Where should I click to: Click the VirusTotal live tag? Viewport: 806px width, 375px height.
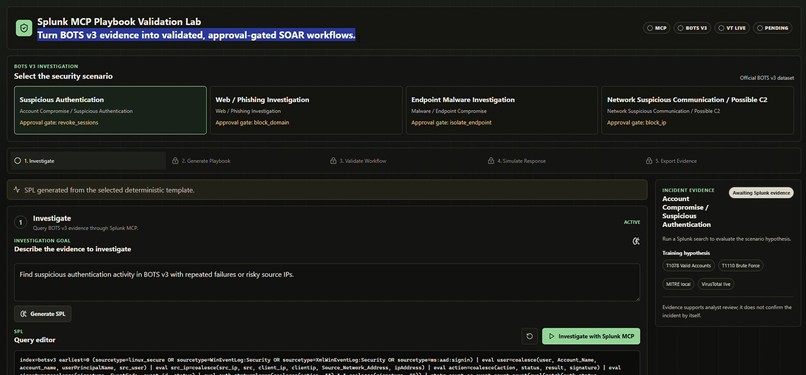[x=716, y=284]
